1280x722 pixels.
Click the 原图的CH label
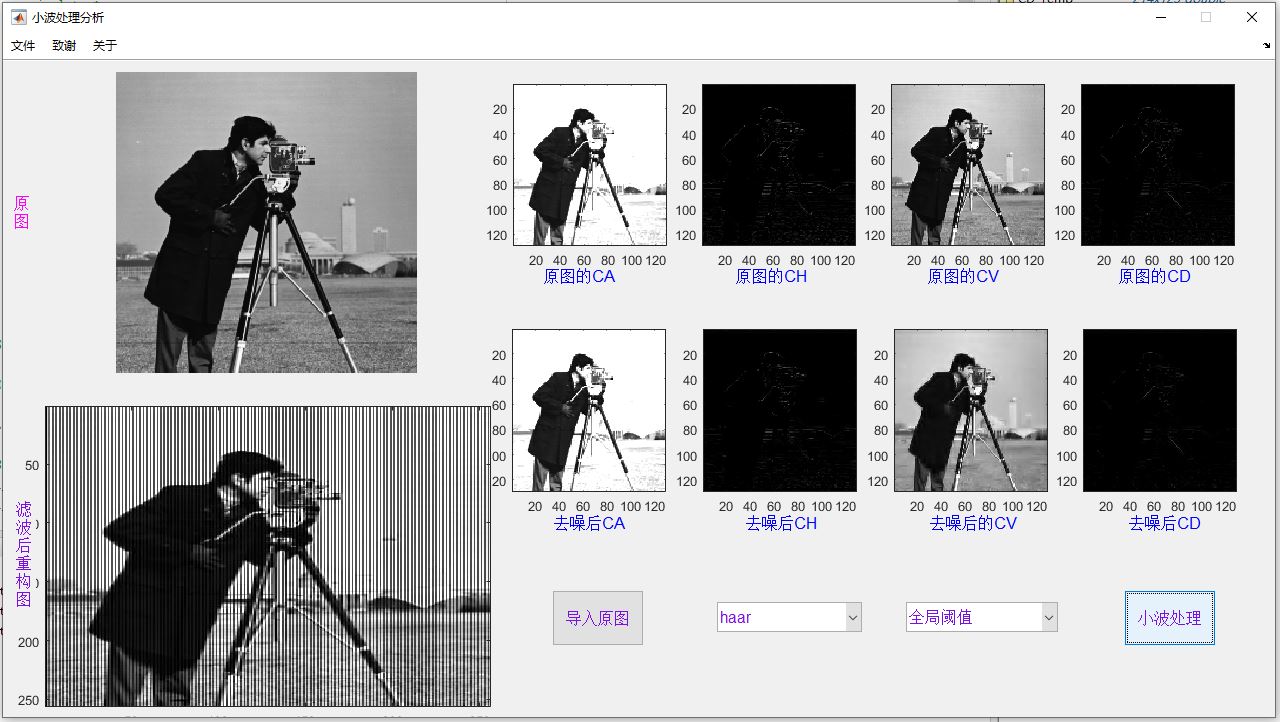coord(771,277)
